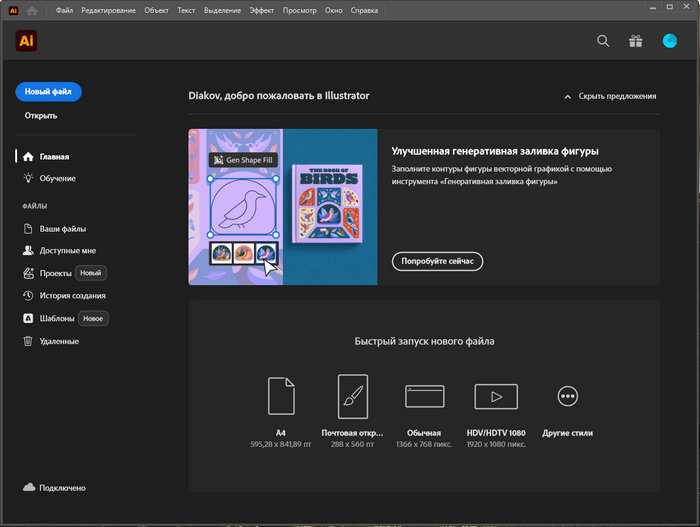Click the cloud Connected status icon

29,488
